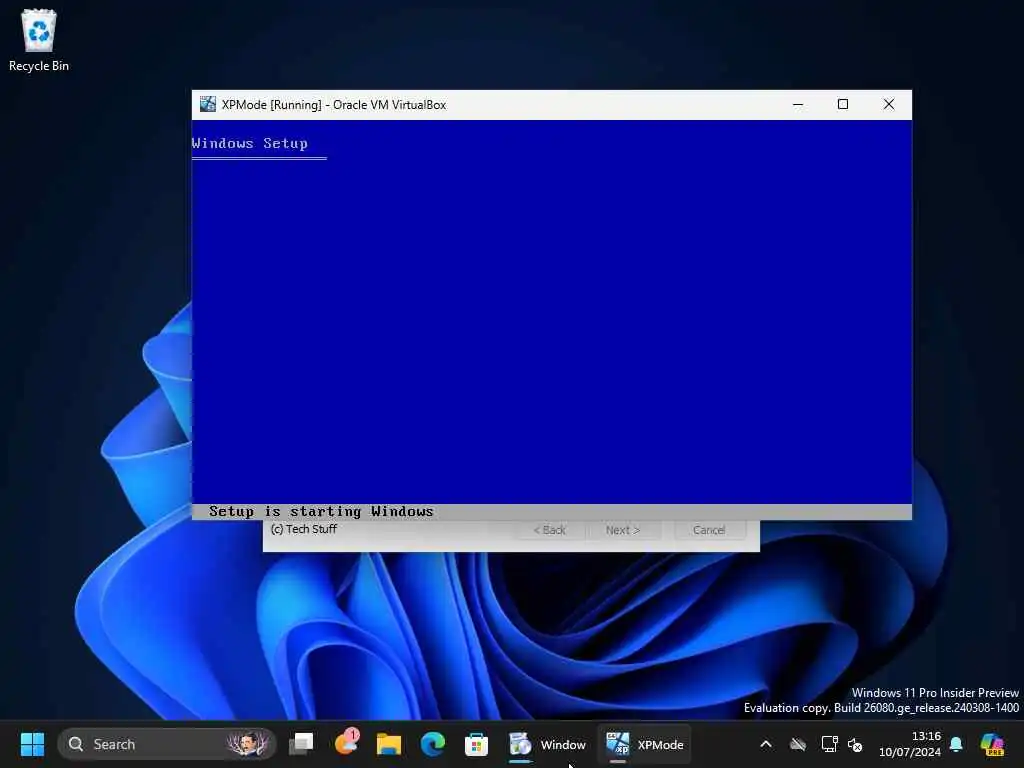Image resolution: width=1024 pixels, height=768 pixels.
Task: Switch to the Window installer taskbar item
Action: click(x=547, y=744)
